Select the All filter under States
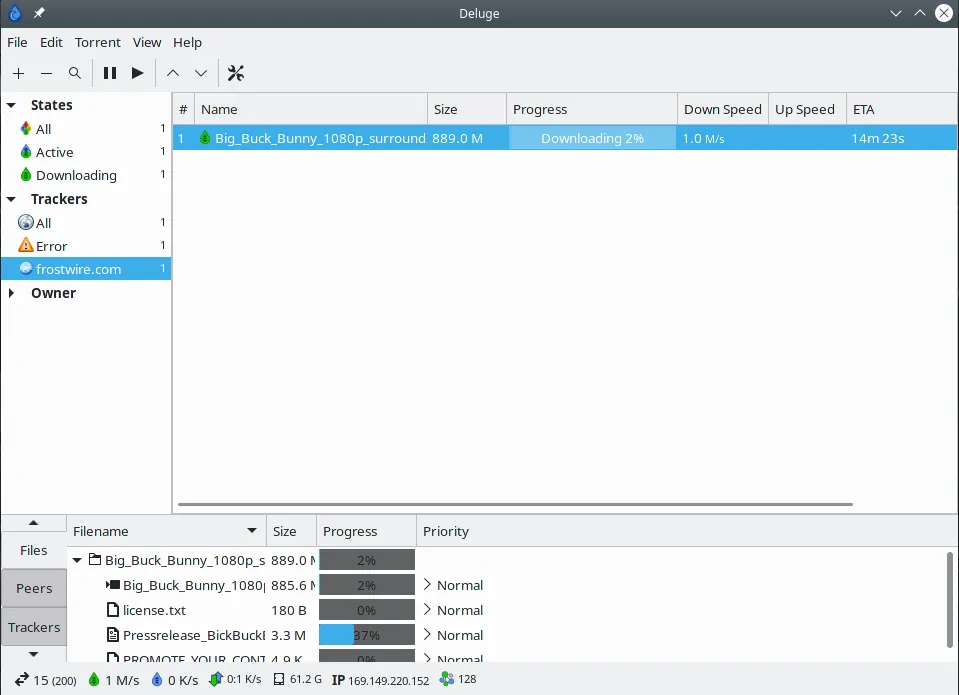The width and height of the screenshot is (959, 695). [86, 129]
